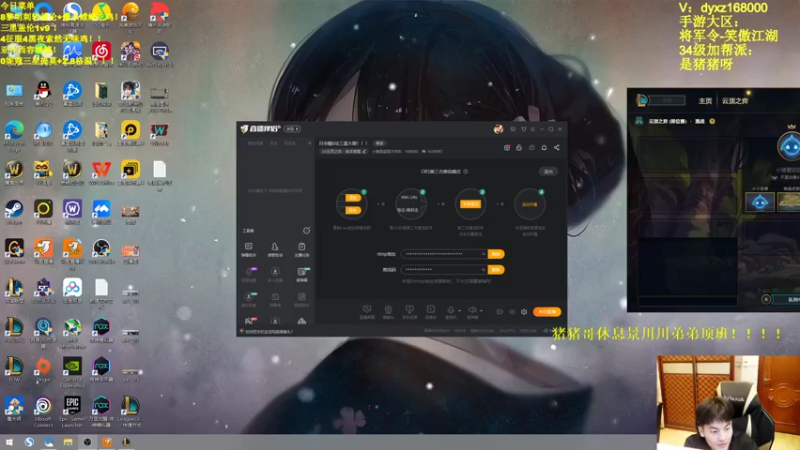Switch to the 主页 tab in game client
This screenshot has height=450, width=800.
tap(705, 101)
